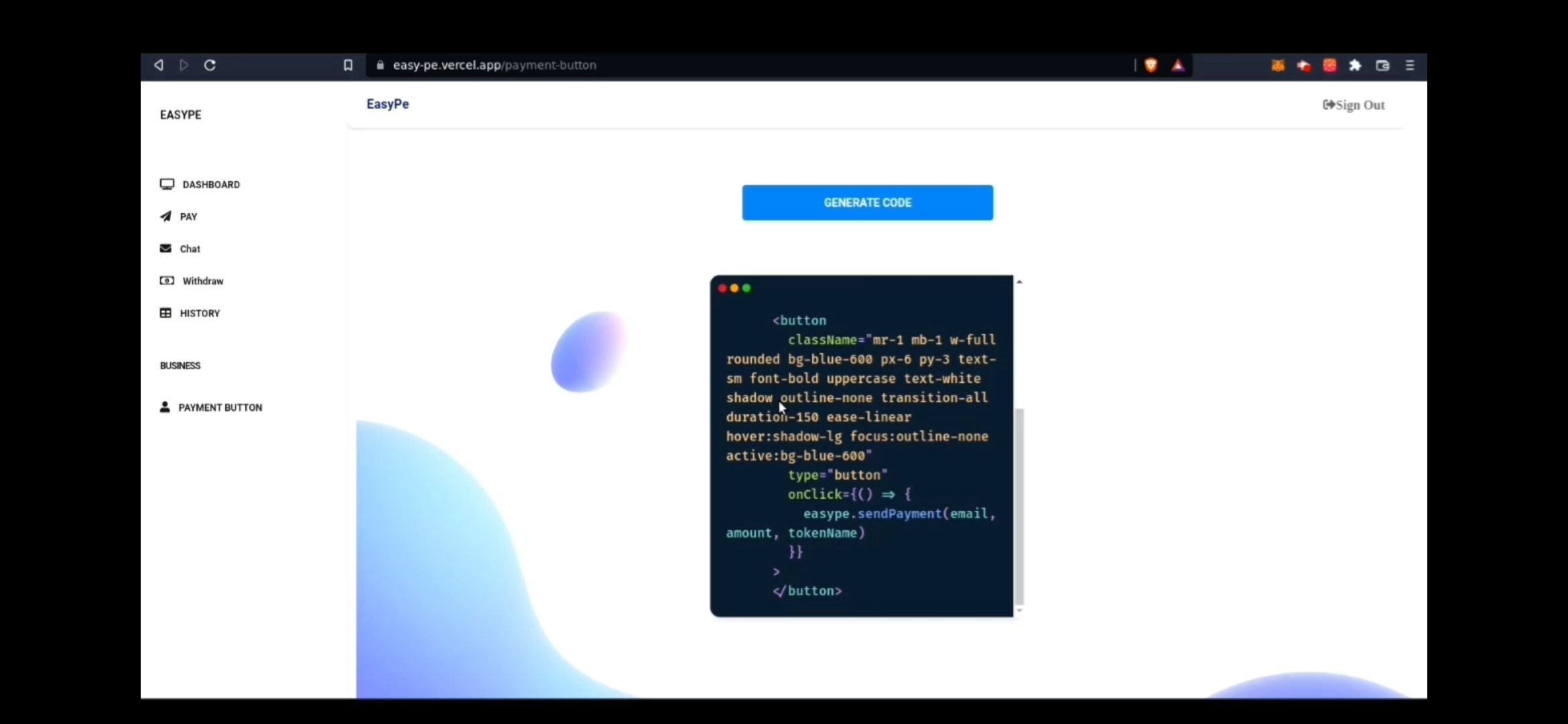Open the MetaMask fox extension
The height and width of the screenshot is (724, 1568).
tap(1278, 65)
